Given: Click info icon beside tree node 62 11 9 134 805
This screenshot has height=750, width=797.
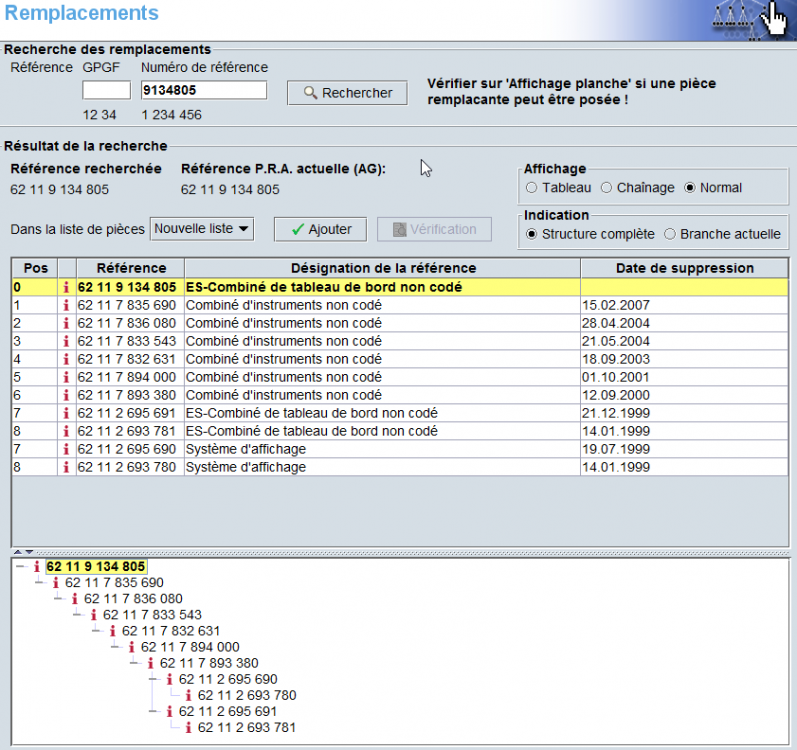Looking at the screenshot, I should coord(37,567).
